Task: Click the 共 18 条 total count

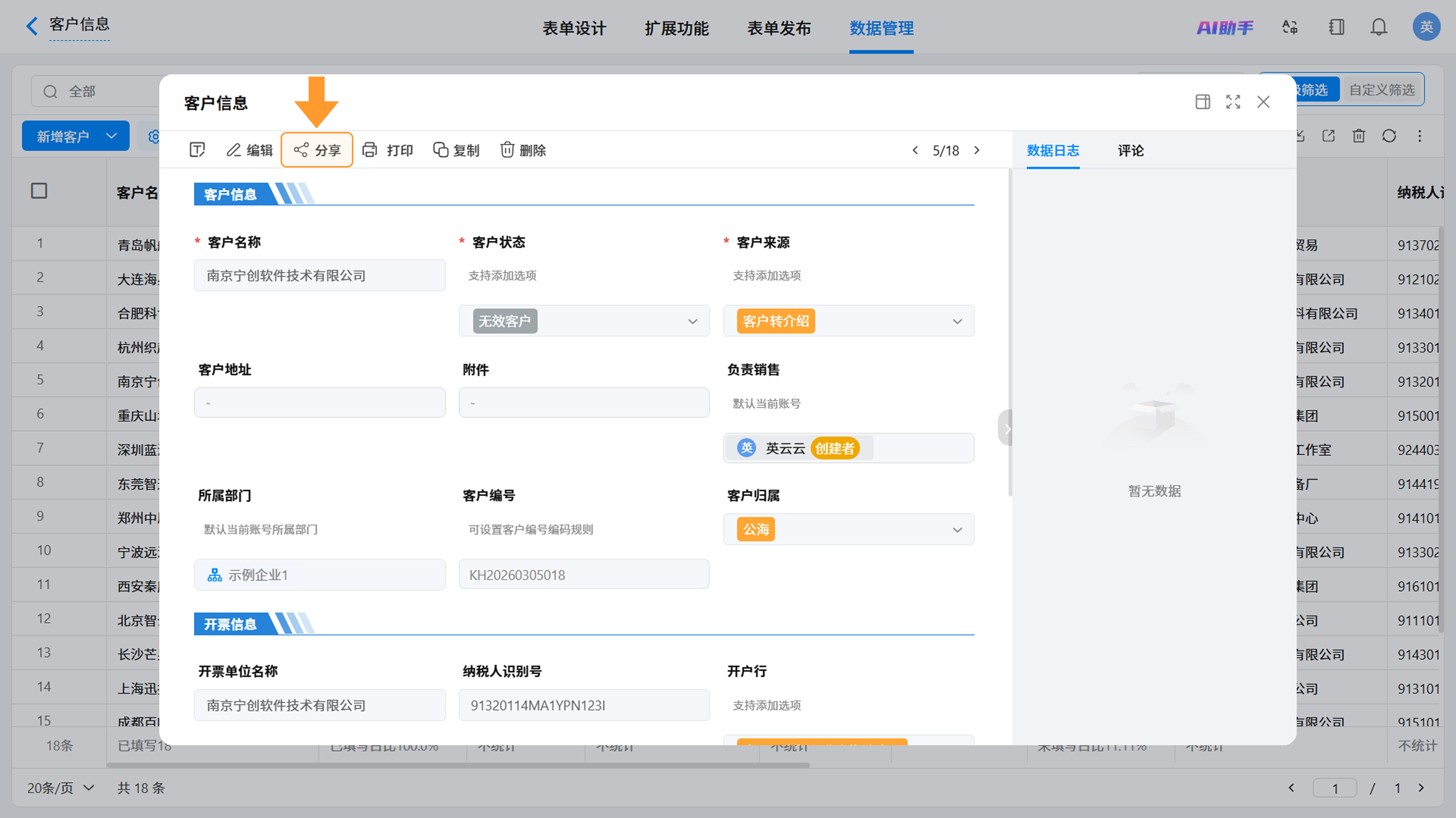Action: point(141,788)
